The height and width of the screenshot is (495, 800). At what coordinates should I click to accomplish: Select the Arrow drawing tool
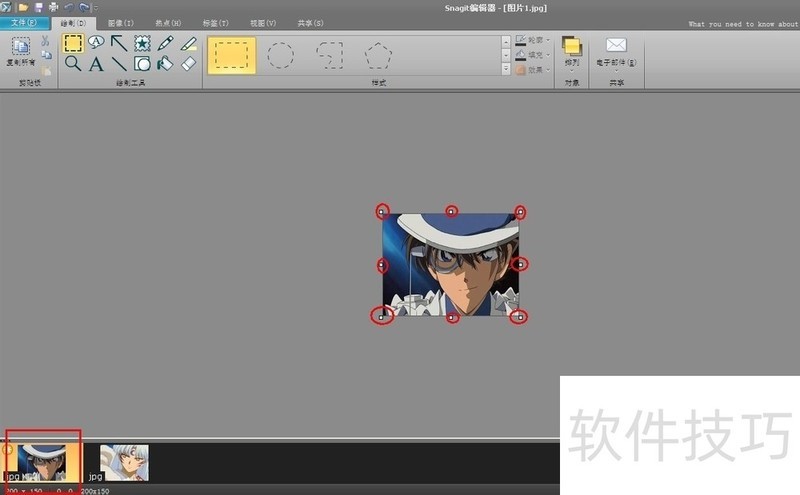point(119,43)
